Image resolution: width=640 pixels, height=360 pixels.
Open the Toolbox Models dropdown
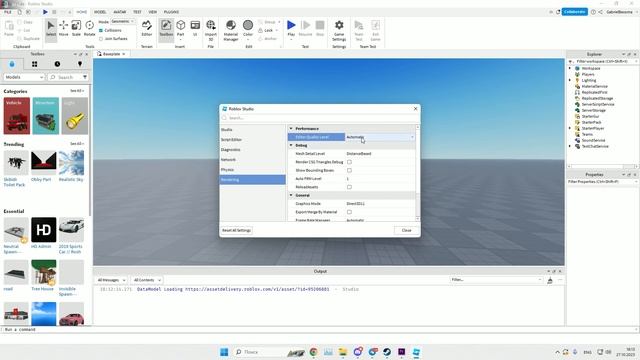click(24, 77)
